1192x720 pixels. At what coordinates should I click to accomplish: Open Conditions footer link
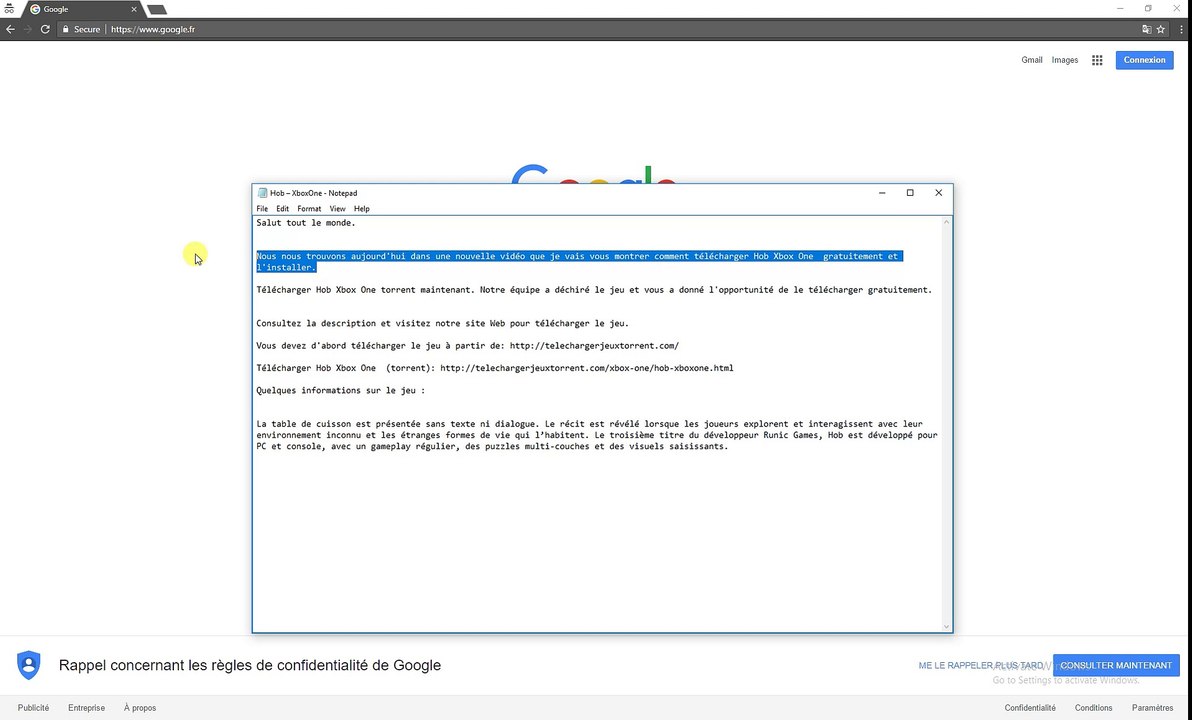pos(1093,708)
